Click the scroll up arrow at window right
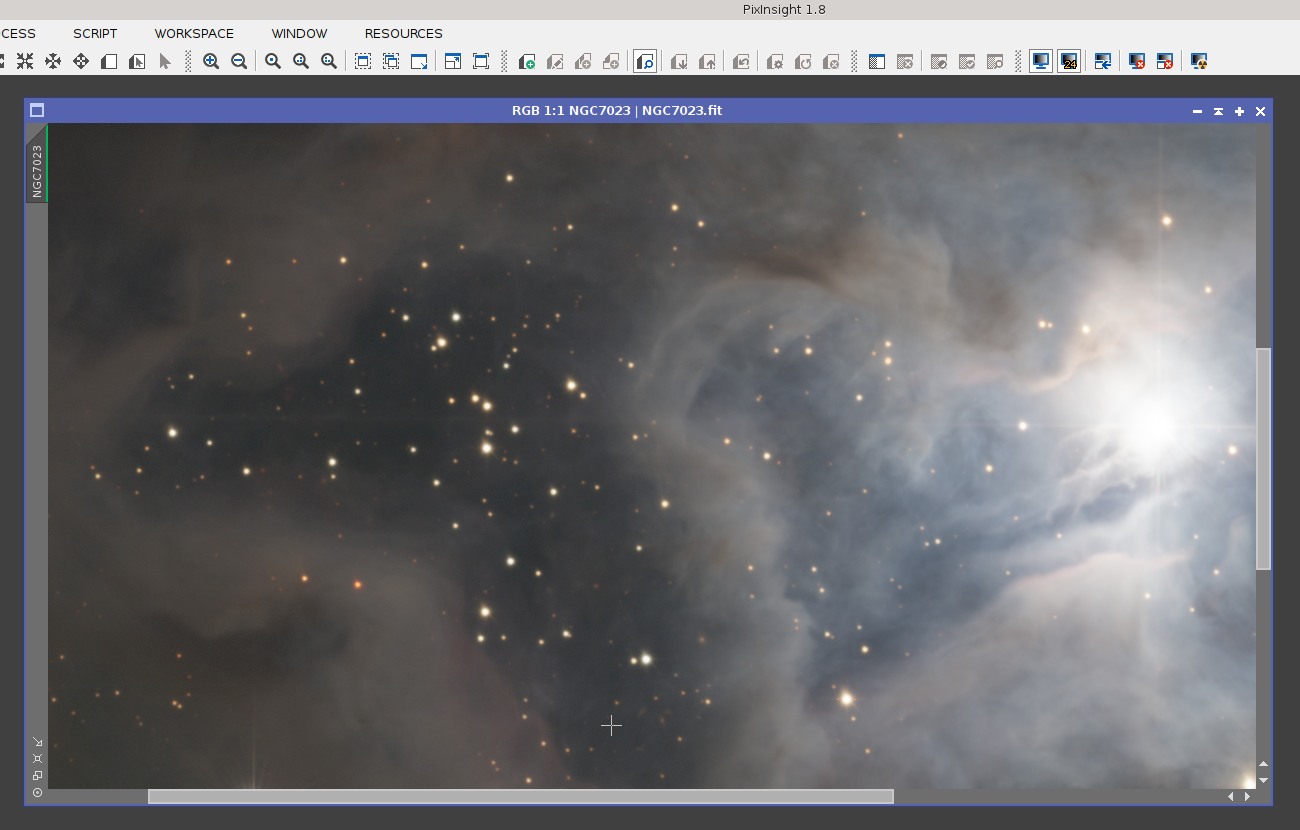 [x=1264, y=764]
